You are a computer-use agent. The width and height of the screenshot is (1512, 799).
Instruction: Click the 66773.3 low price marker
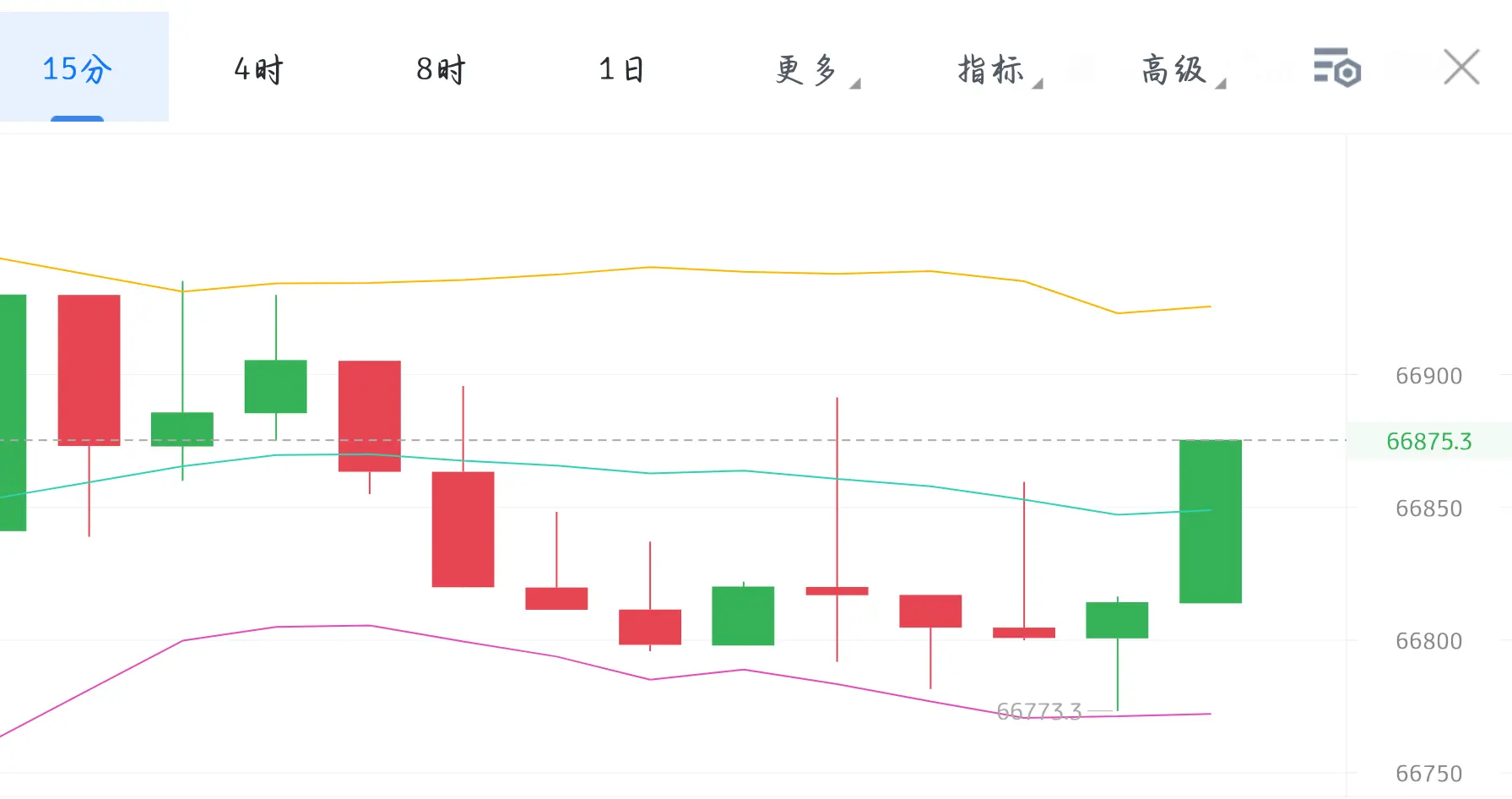click(1039, 711)
